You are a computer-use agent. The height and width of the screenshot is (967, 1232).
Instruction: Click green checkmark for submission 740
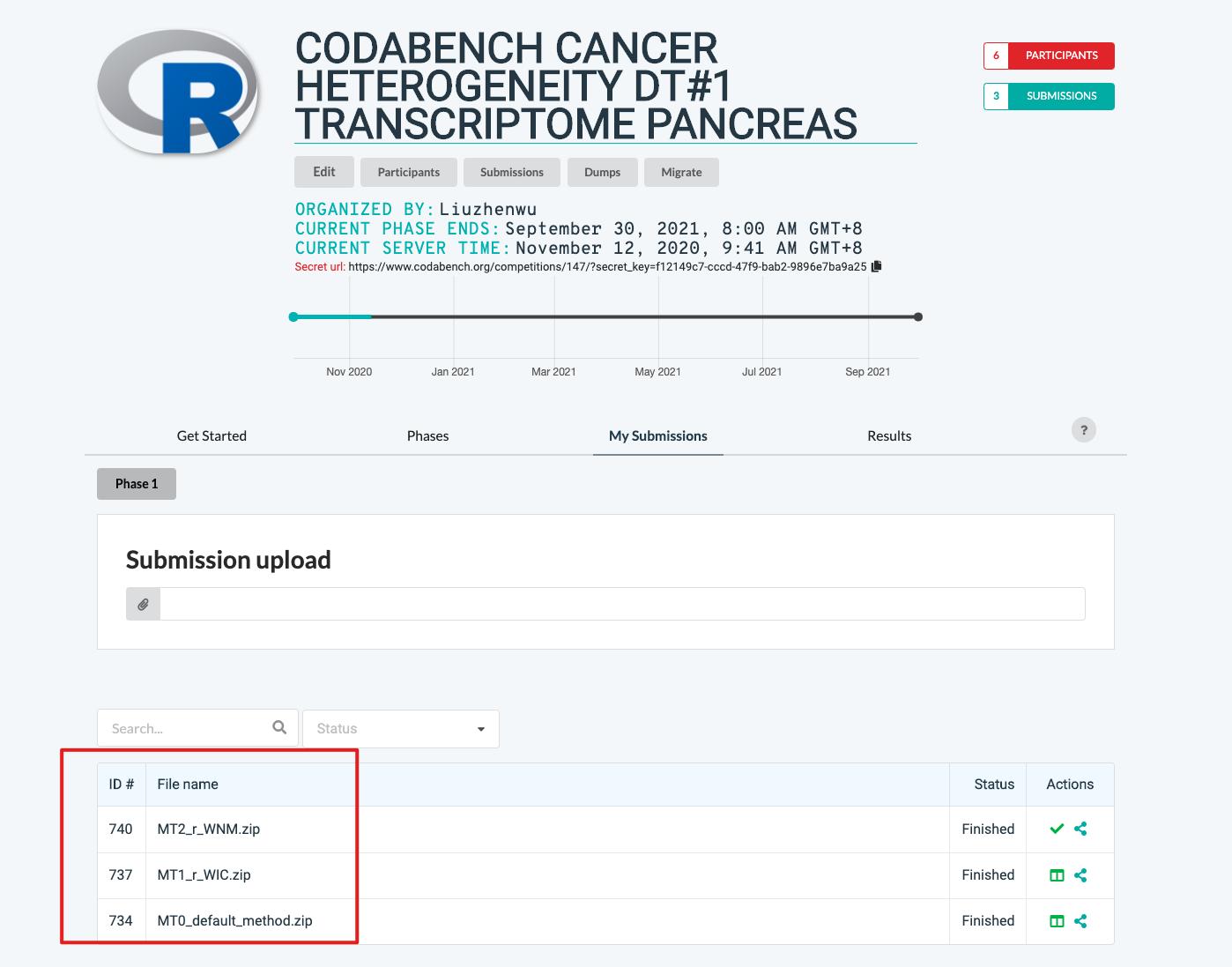(1057, 829)
